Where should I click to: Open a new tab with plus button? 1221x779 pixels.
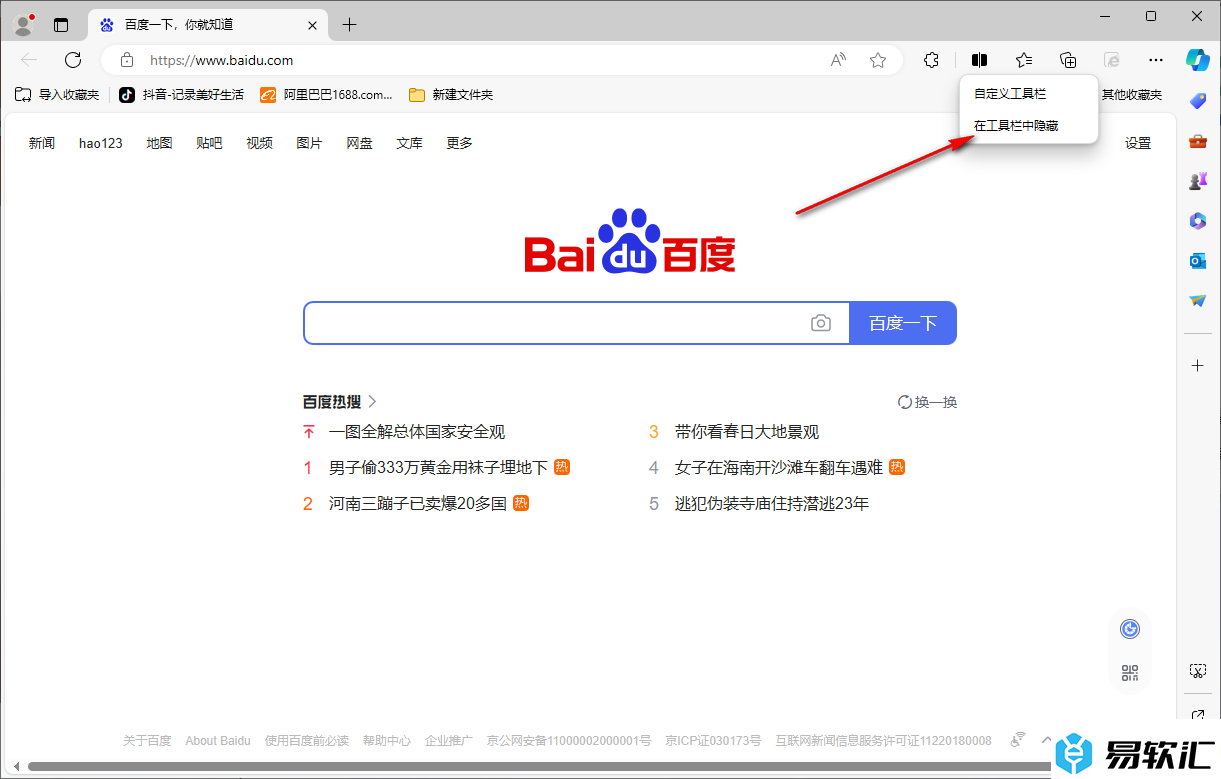tap(349, 25)
